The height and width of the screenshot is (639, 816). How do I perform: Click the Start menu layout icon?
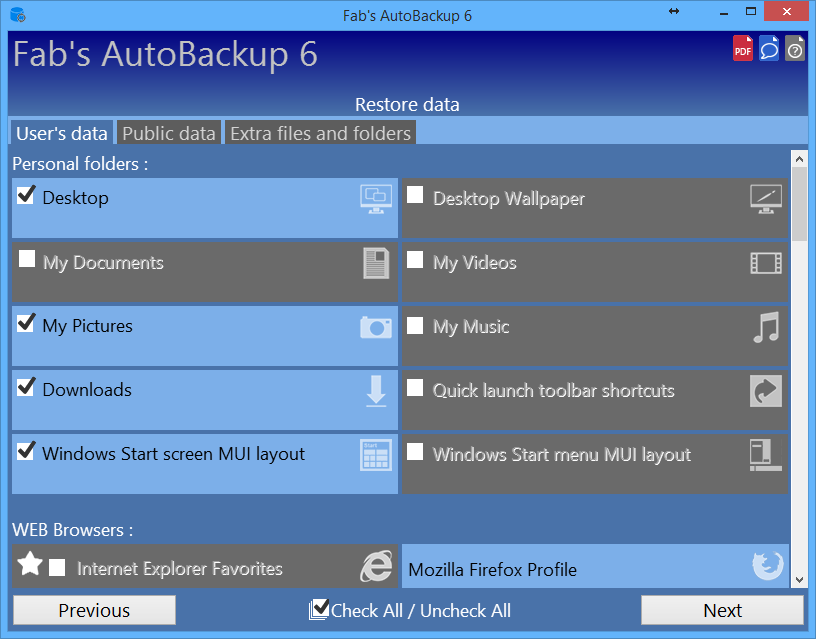pyautogui.click(x=766, y=455)
